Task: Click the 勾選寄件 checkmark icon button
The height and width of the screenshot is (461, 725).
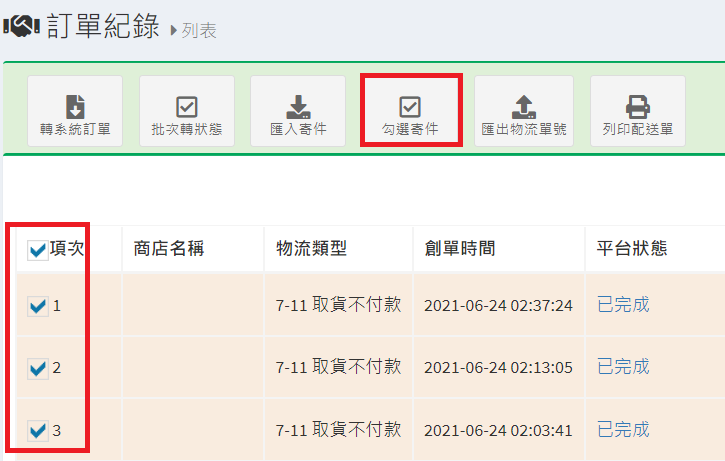Action: [410, 111]
